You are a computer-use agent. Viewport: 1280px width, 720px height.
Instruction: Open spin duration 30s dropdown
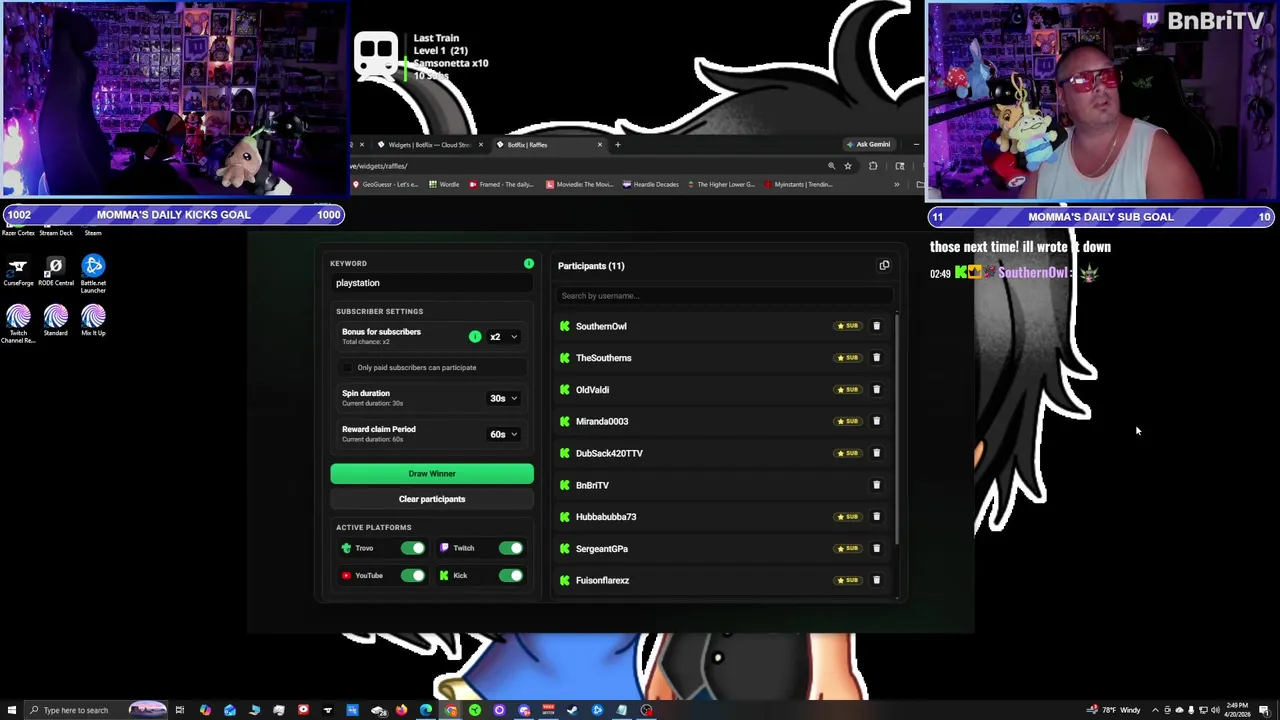tap(504, 398)
